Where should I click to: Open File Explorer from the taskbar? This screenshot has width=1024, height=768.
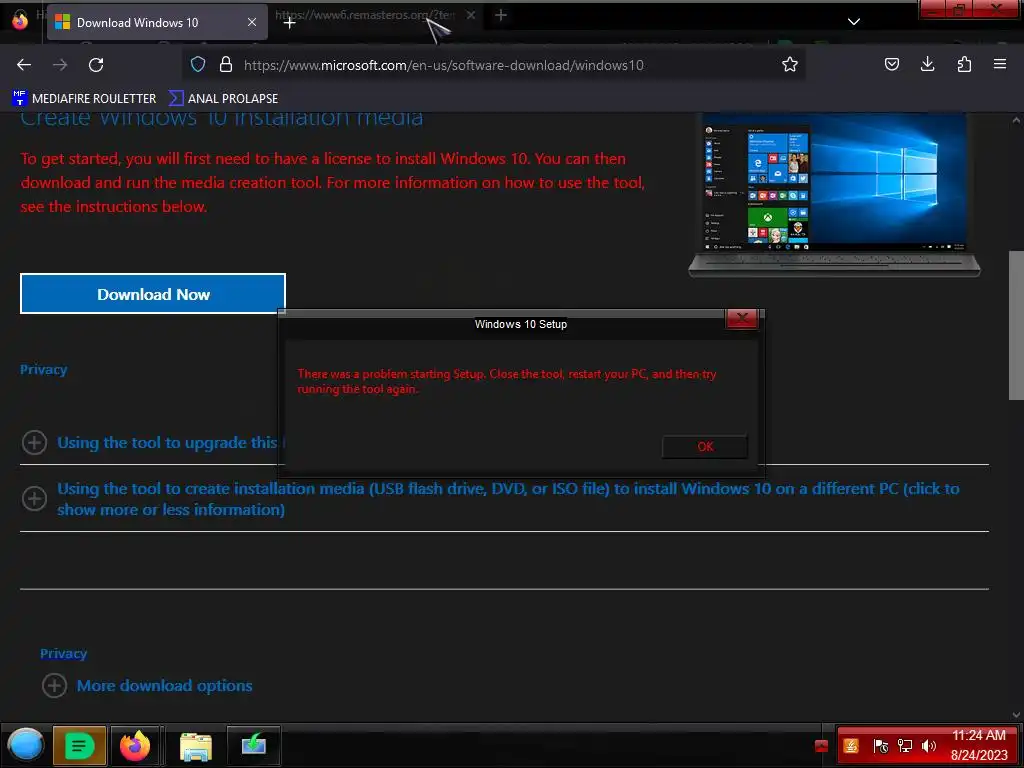click(195, 746)
